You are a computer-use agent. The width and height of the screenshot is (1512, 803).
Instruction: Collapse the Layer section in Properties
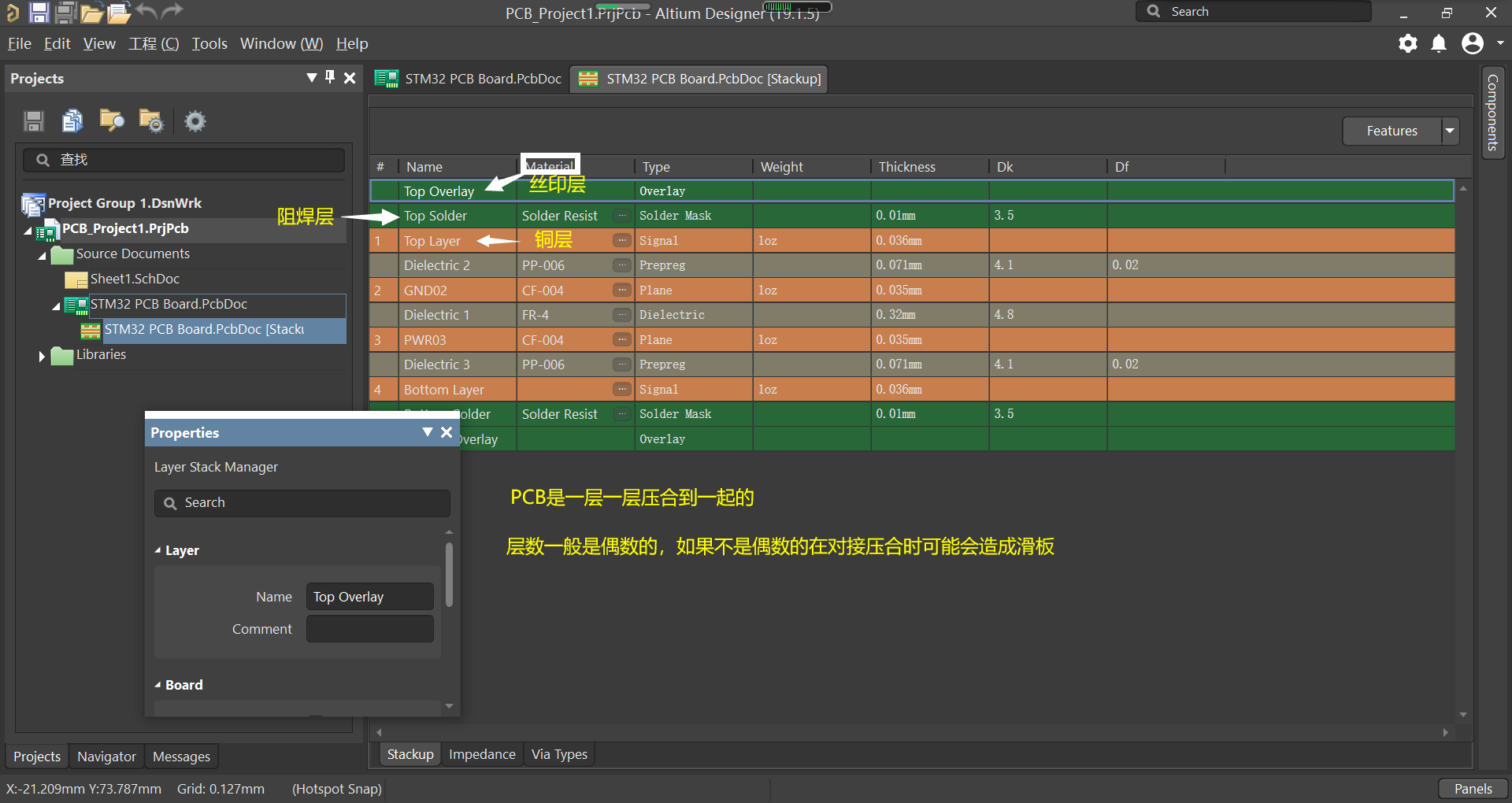[x=157, y=550]
